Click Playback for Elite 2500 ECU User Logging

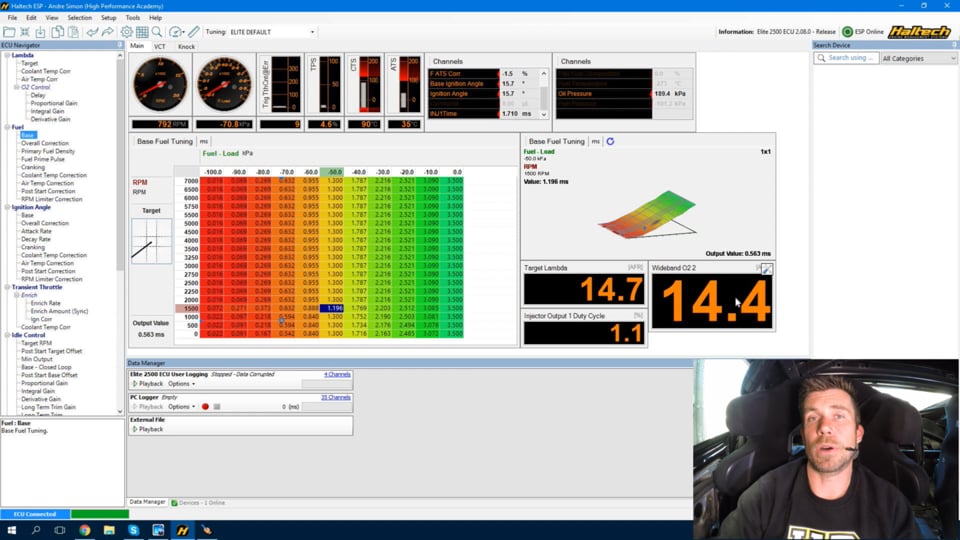(148, 384)
